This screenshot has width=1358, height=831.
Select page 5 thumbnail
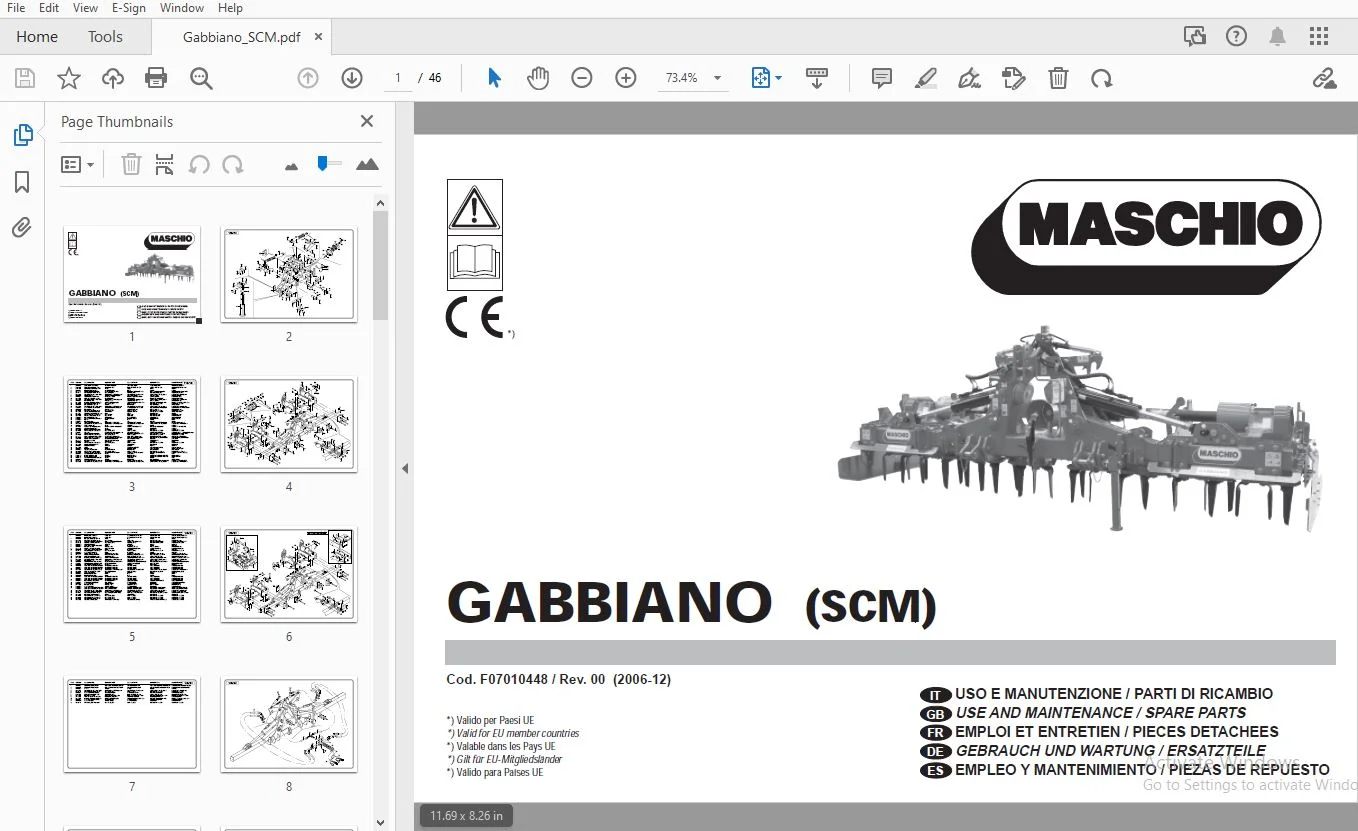[132, 574]
